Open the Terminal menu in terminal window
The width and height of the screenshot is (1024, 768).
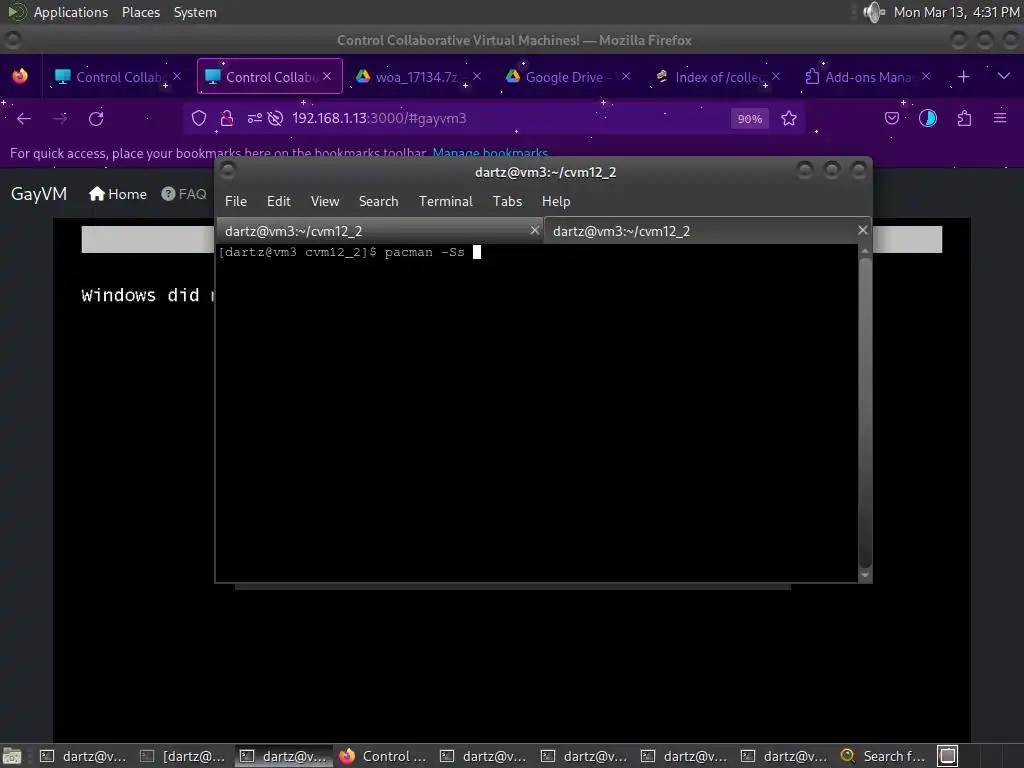445,201
